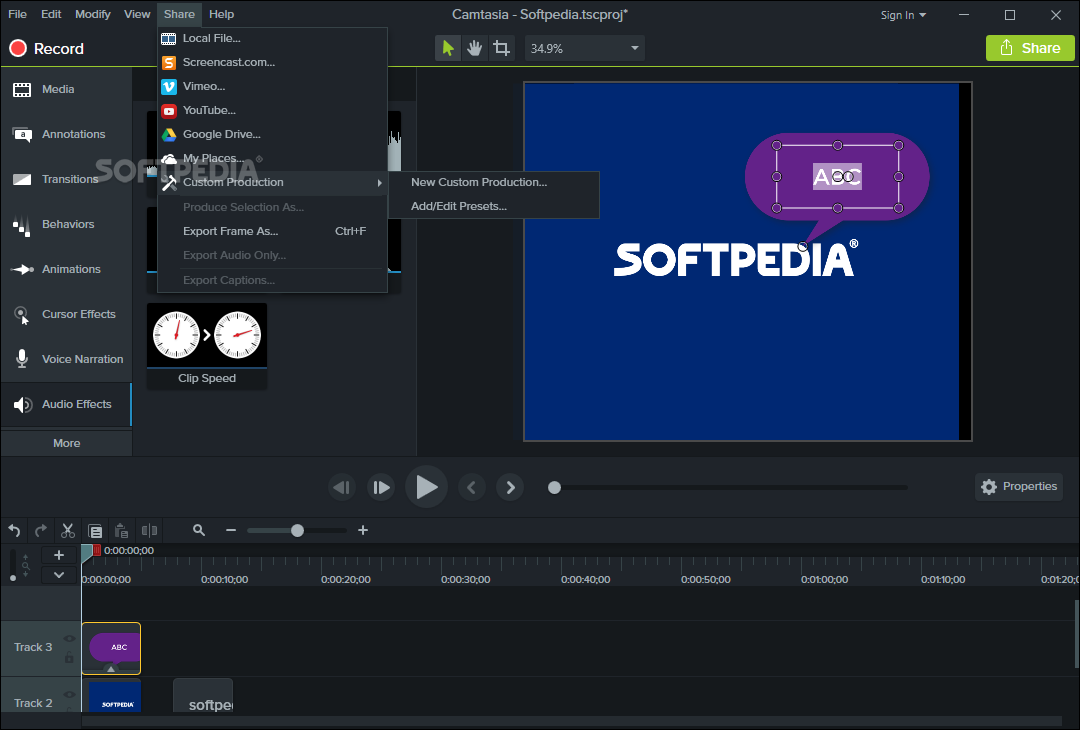This screenshot has height=730, width=1080.
Task: Open the Voice Narration tab
Action: pos(66,359)
